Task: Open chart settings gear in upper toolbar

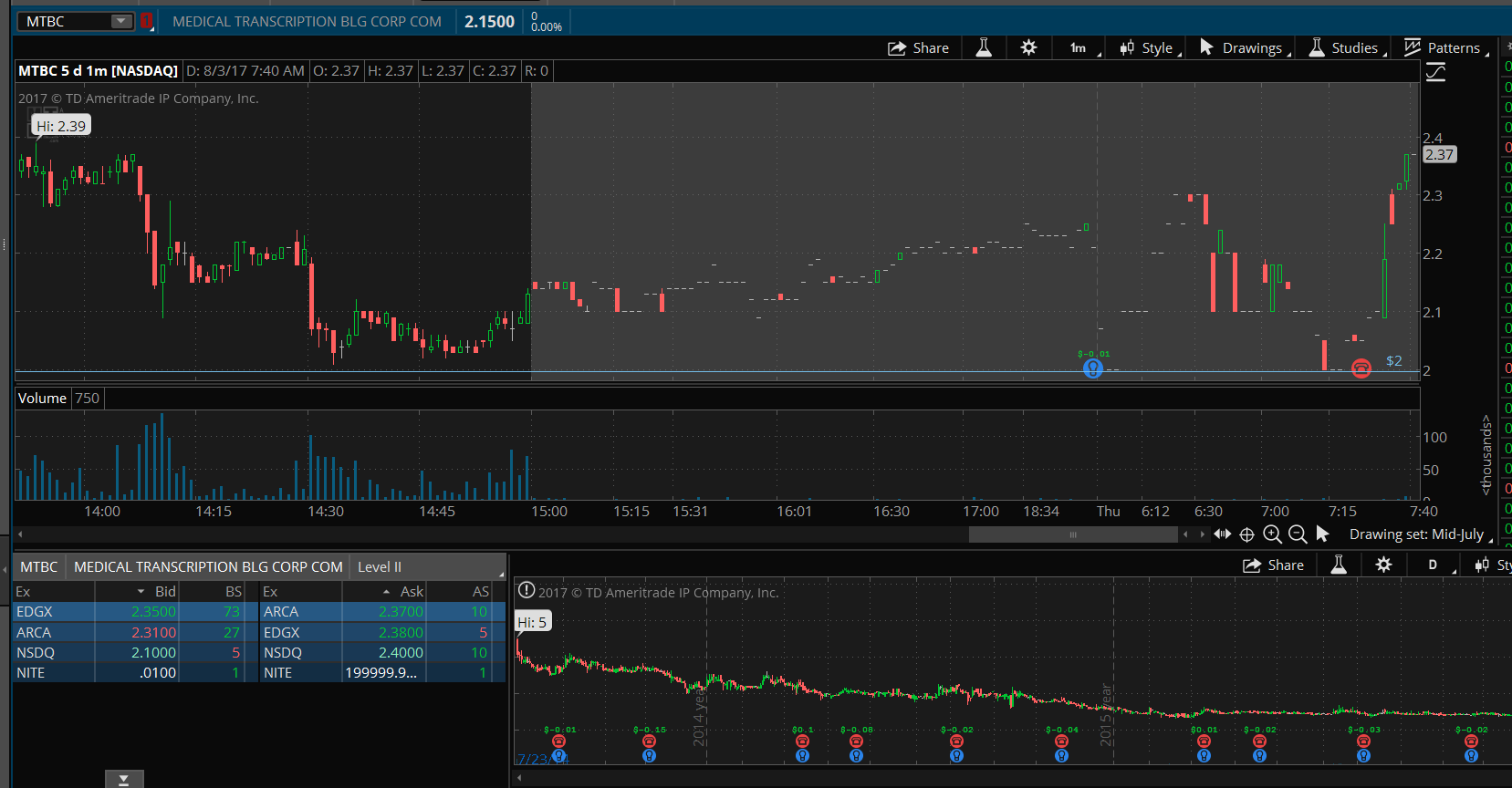Action: (x=1028, y=48)
